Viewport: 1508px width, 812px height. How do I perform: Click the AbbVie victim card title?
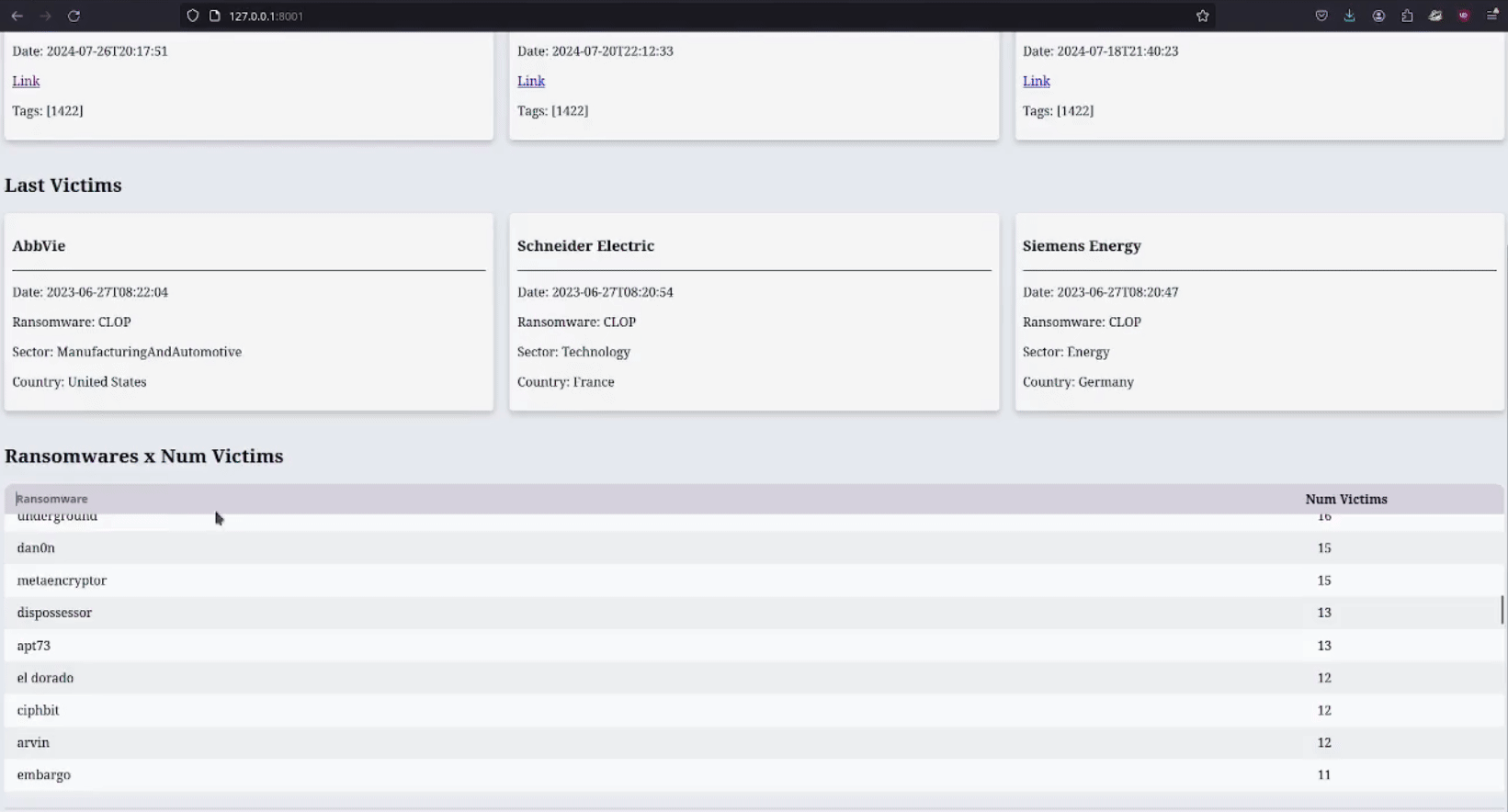39,245
